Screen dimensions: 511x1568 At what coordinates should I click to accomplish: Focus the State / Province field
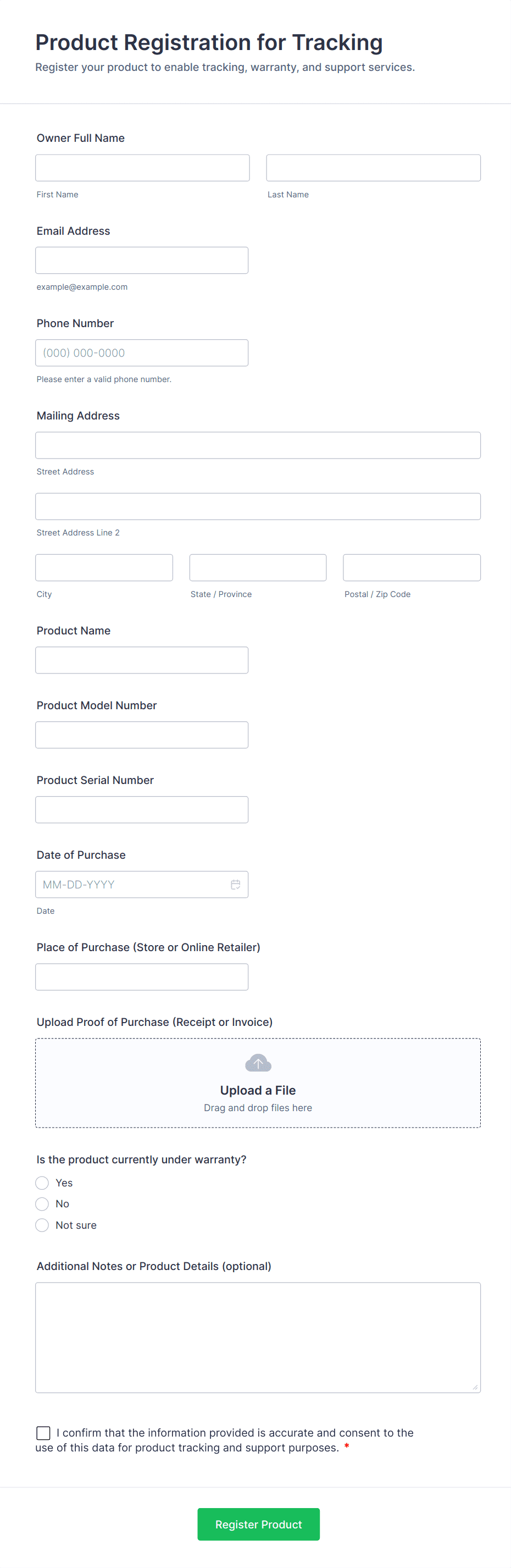point(258,568)
